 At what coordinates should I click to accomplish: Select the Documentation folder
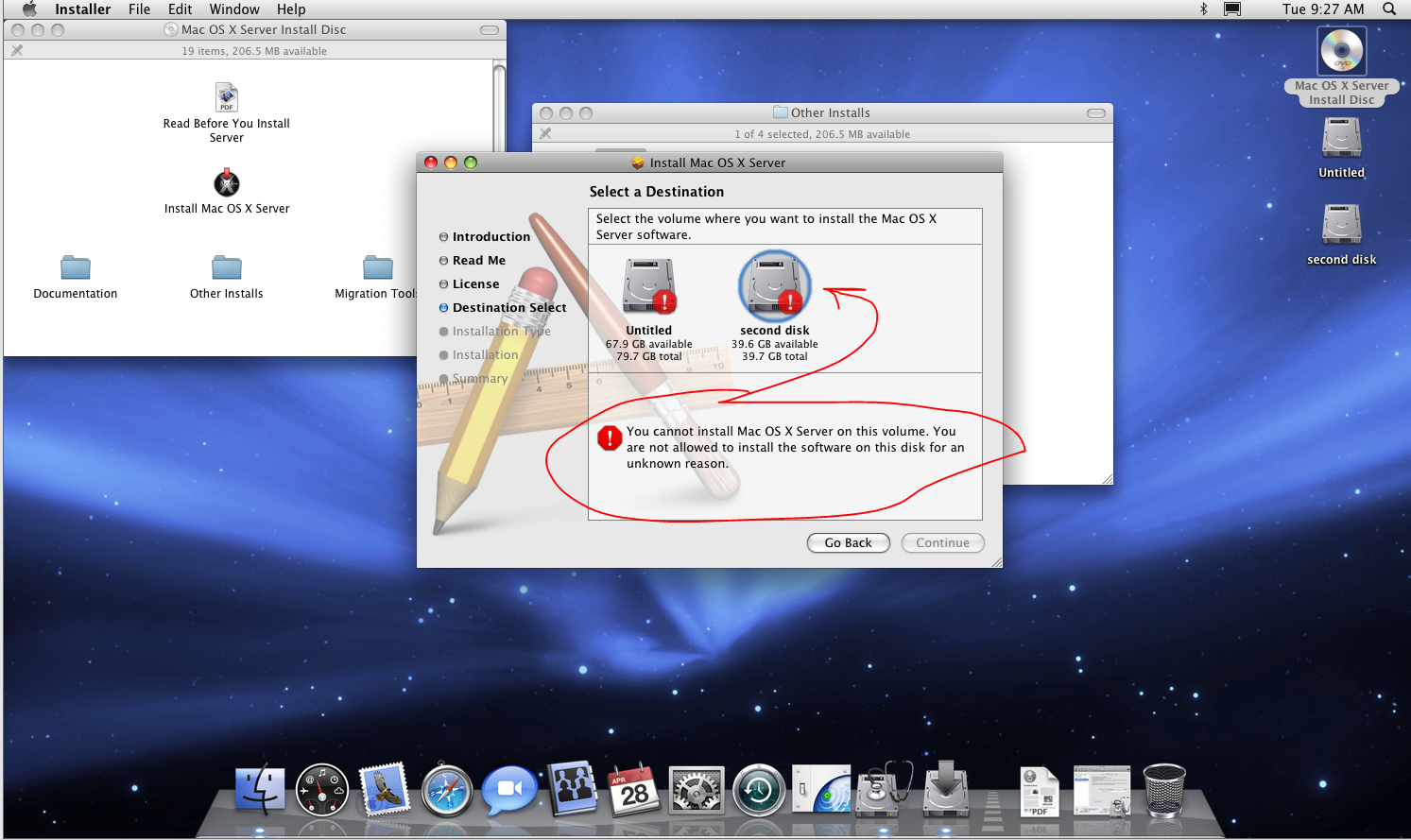76,267
